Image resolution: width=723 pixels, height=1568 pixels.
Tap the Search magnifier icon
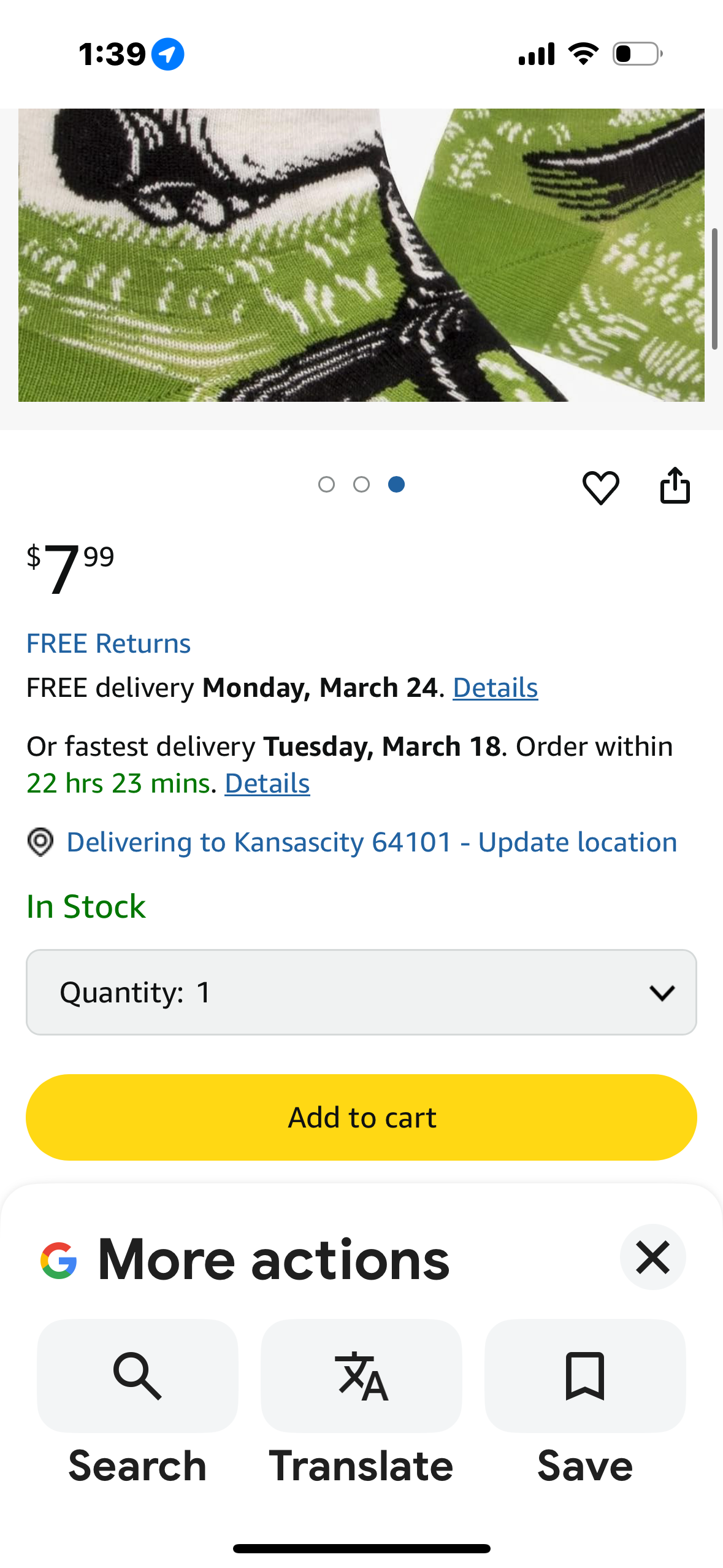tap(137, 1376)
